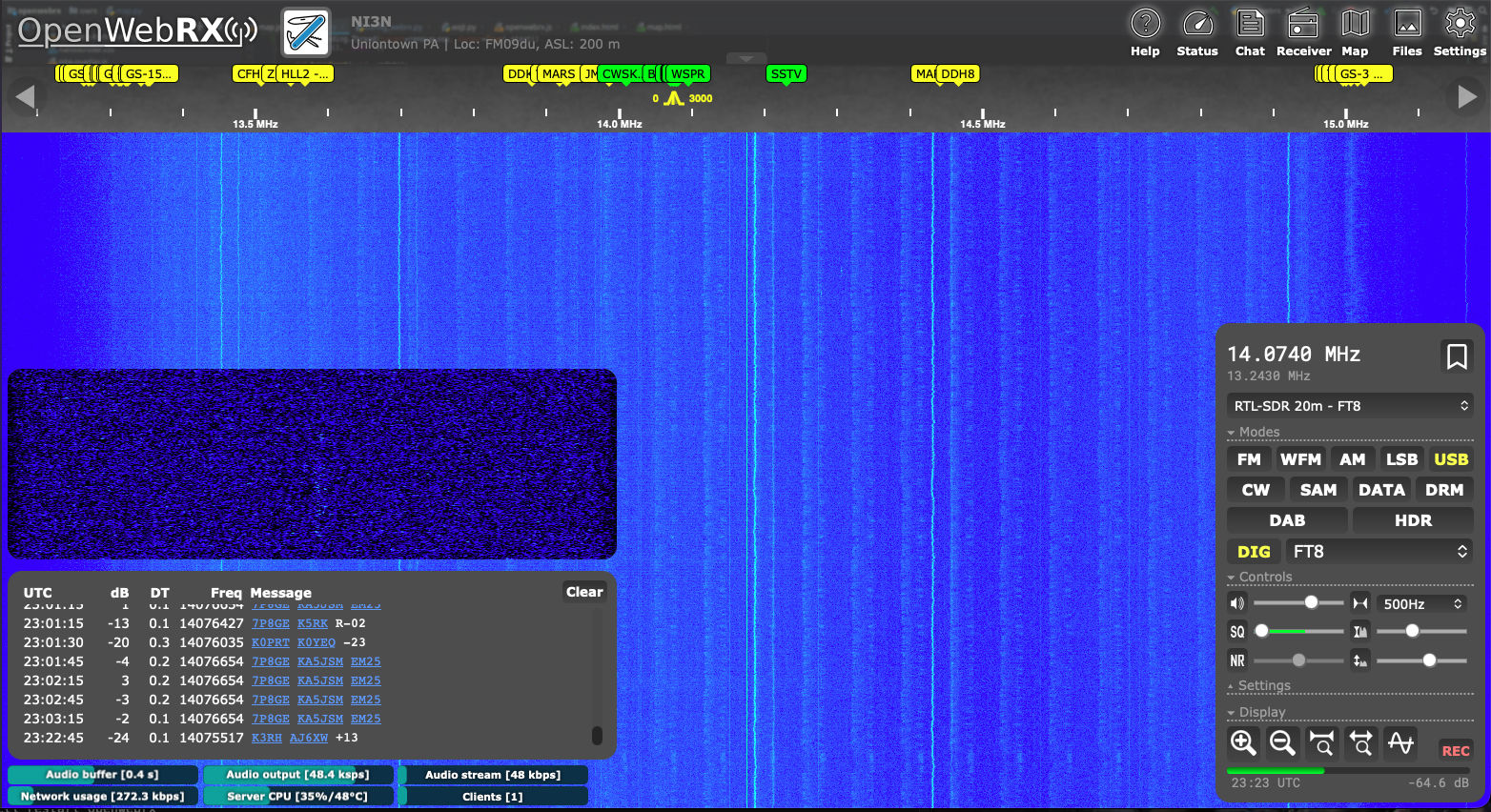
Task: Toggle the SQ squelch button
Action: pos(1237,632)
